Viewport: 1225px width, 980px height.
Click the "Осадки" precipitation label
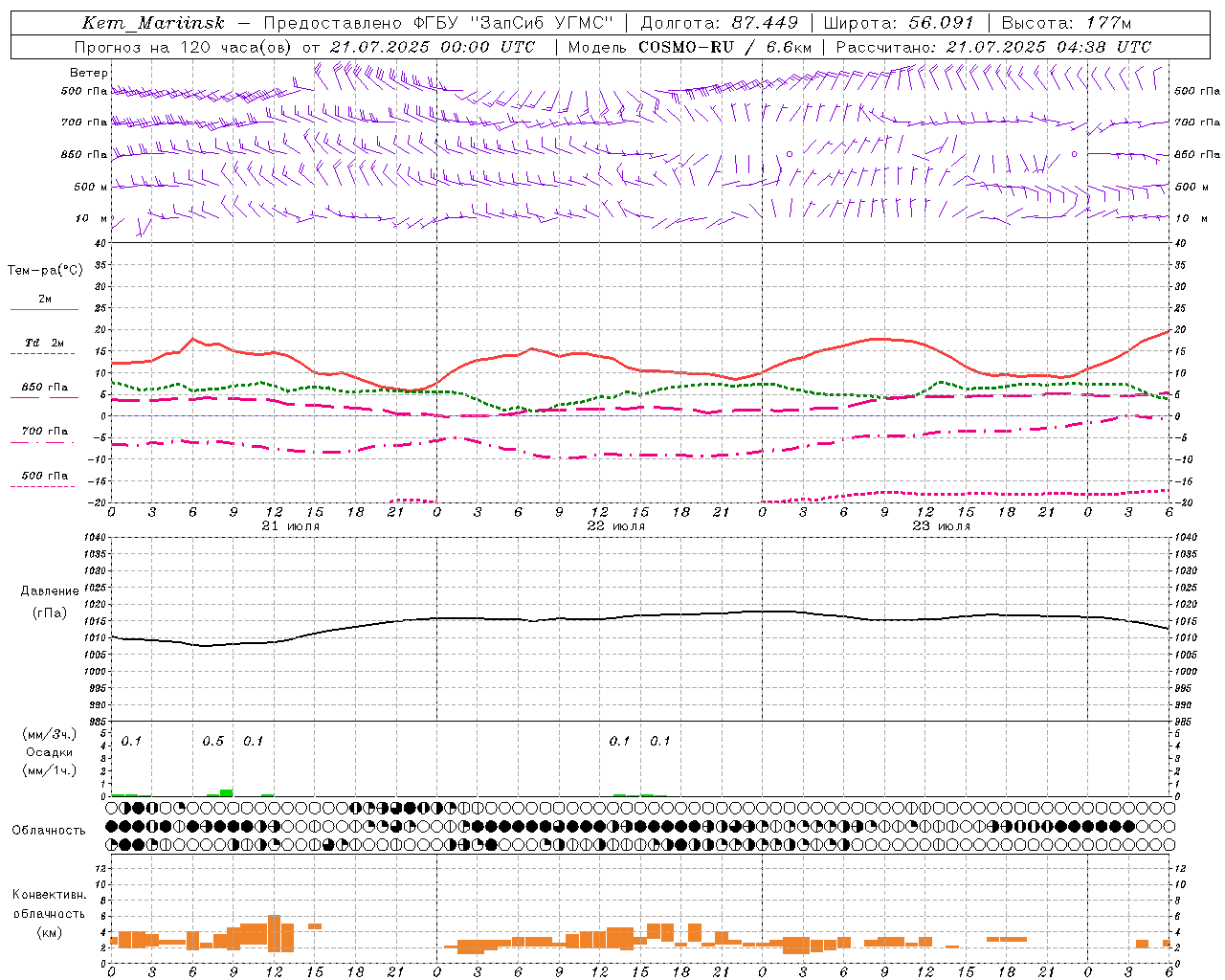(x=48, y=752)
